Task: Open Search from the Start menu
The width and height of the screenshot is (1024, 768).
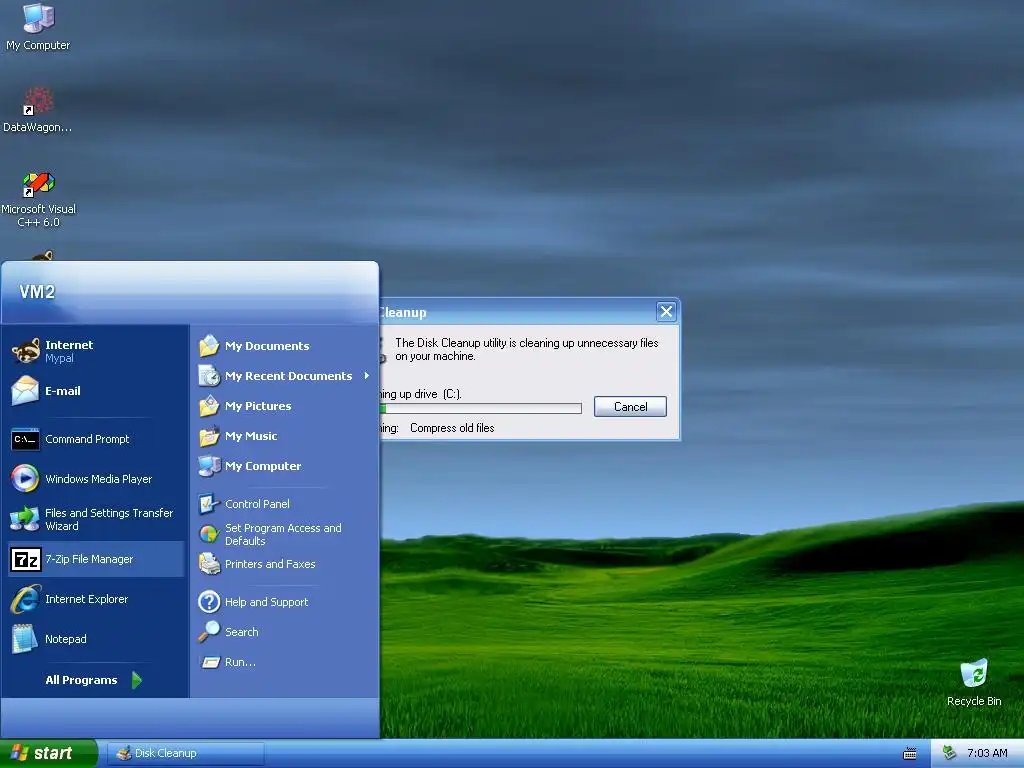Action: [285, 632]
